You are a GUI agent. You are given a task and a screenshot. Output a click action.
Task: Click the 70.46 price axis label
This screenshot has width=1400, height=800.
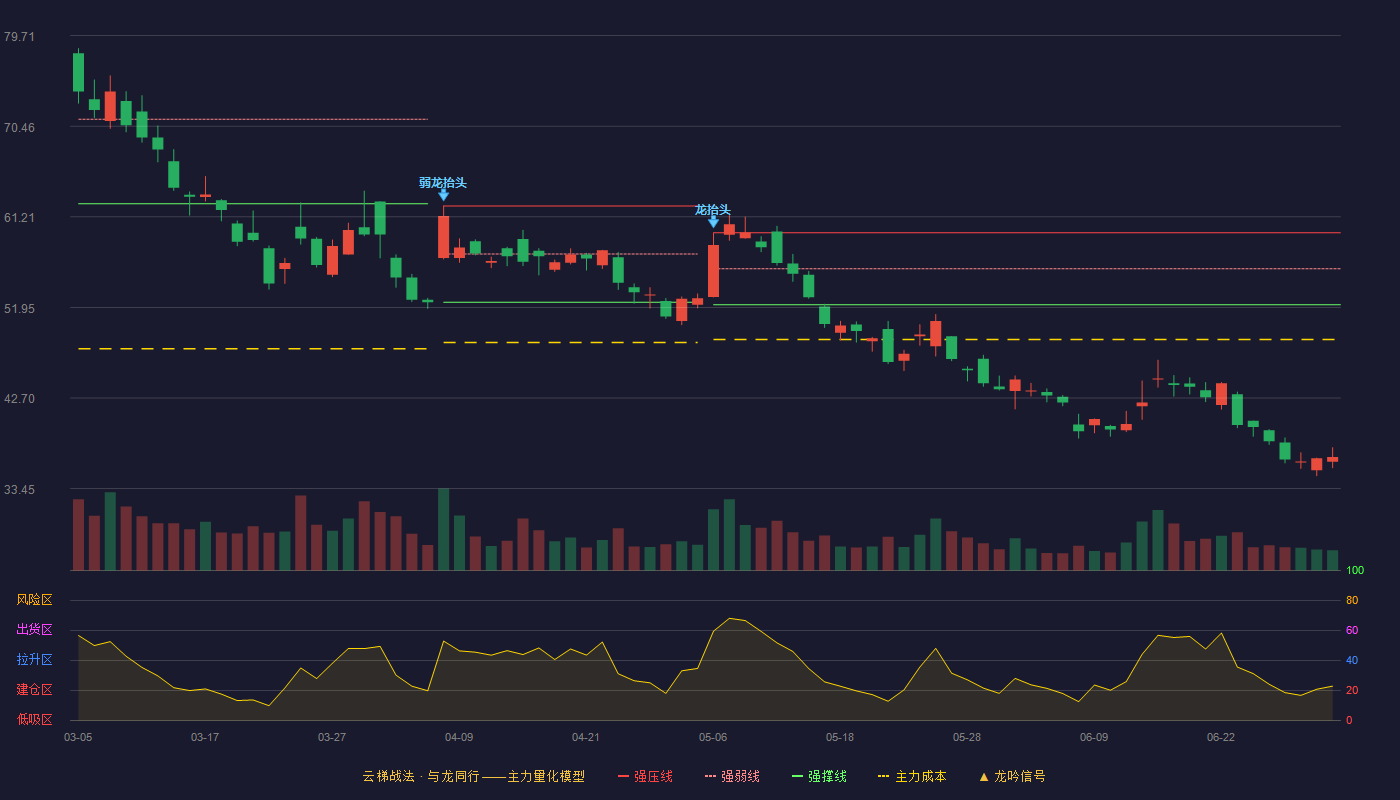19,127
